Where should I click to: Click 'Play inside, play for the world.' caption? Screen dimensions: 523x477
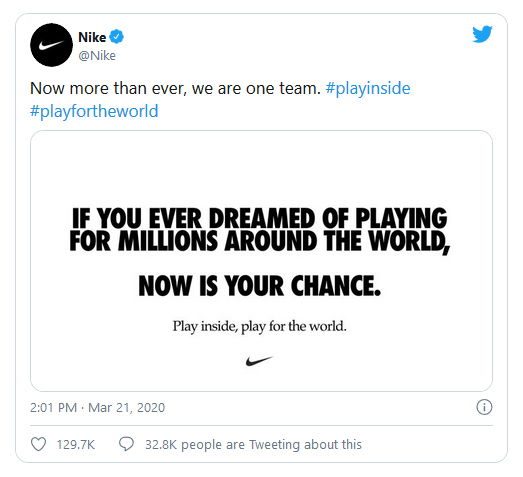(x=259, y=326)
